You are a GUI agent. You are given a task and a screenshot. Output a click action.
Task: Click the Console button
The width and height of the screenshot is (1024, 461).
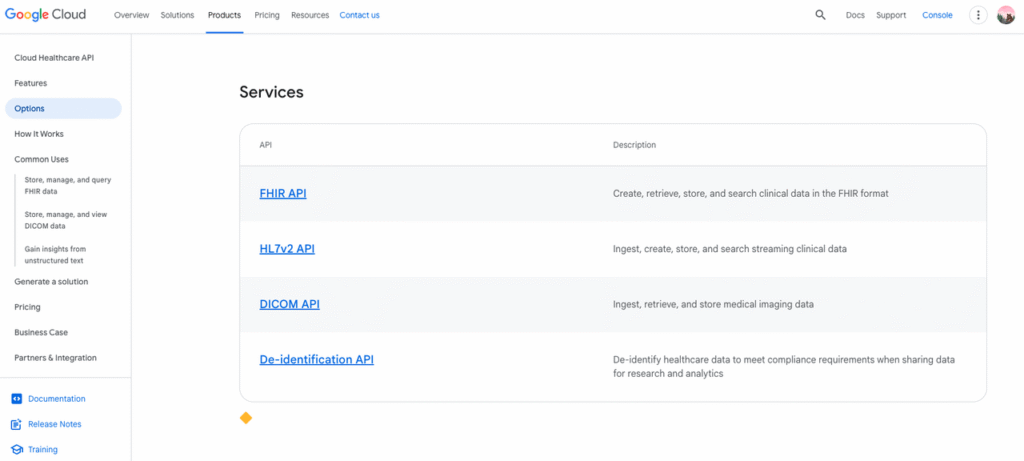[937, 15]
